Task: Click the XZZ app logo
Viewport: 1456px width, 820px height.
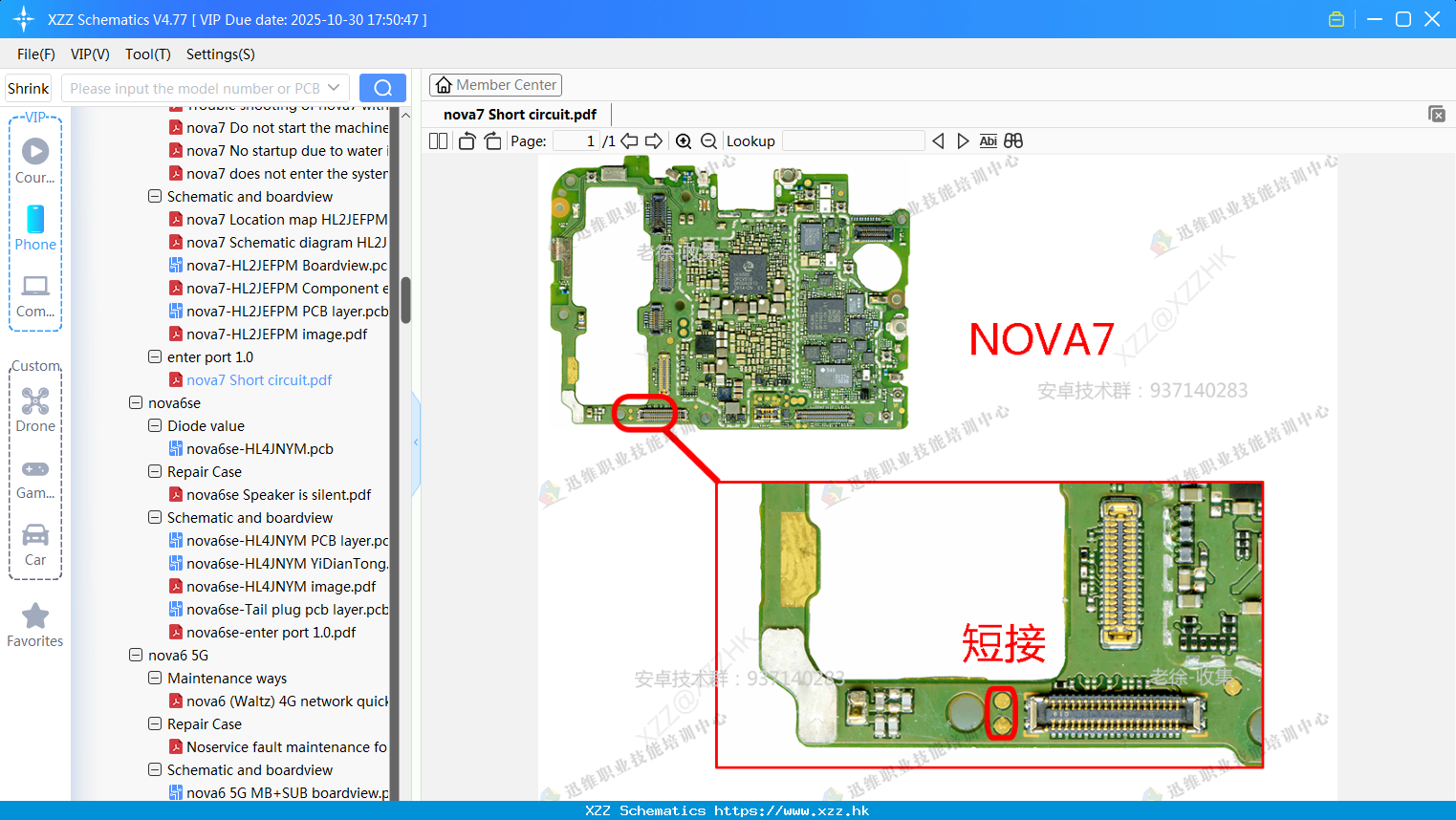Action: tap(23, 19)
